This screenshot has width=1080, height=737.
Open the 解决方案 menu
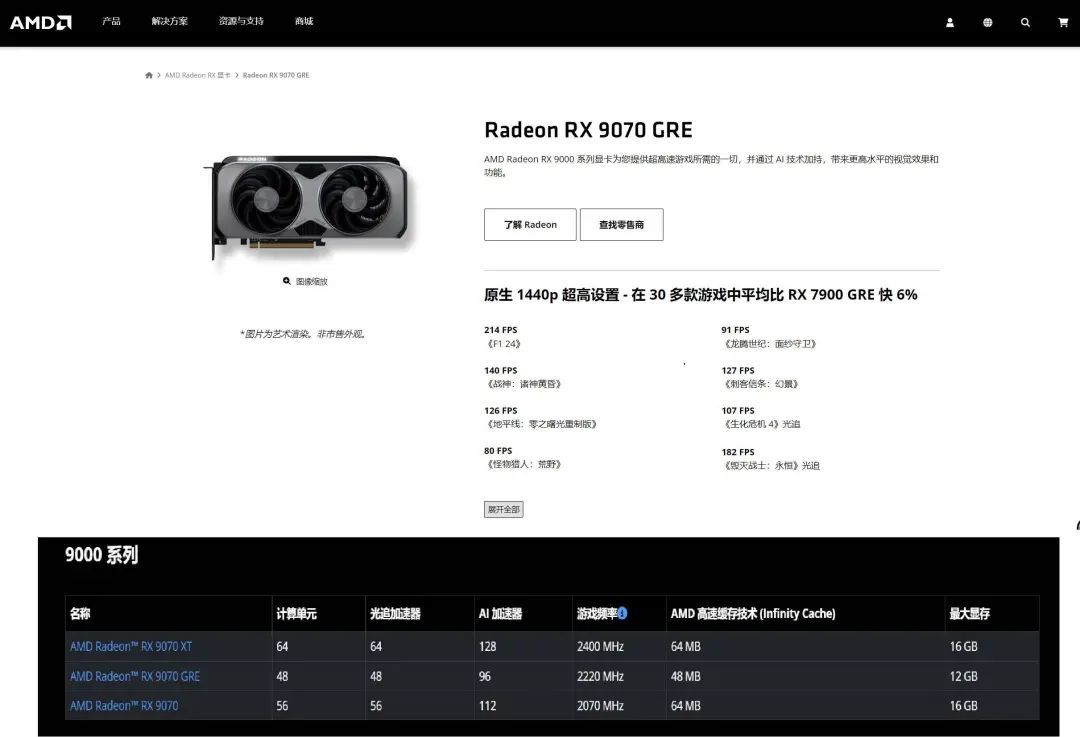click(169, 21)
